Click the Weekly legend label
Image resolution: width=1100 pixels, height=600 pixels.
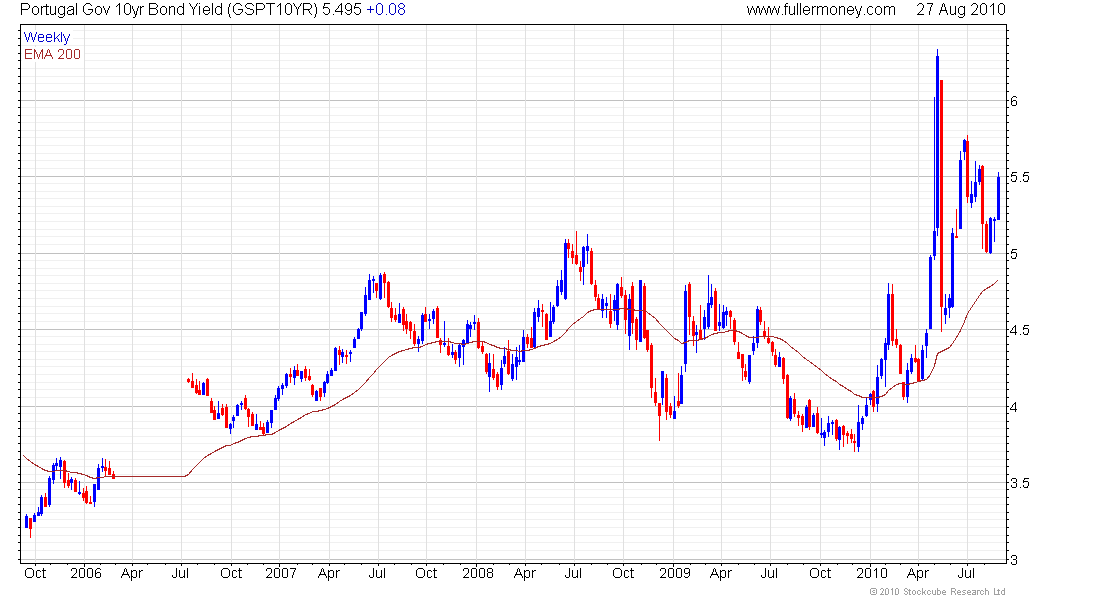point(47,37)
